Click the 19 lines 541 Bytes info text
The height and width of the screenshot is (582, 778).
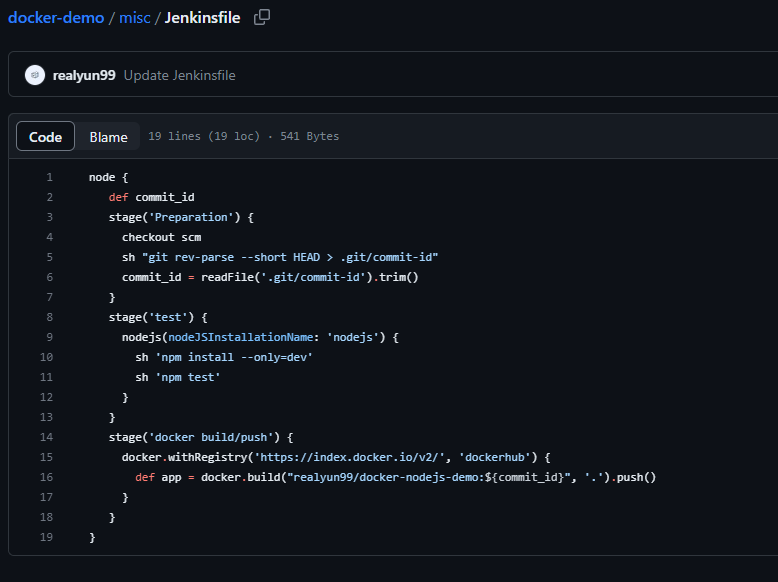point(244,136)
